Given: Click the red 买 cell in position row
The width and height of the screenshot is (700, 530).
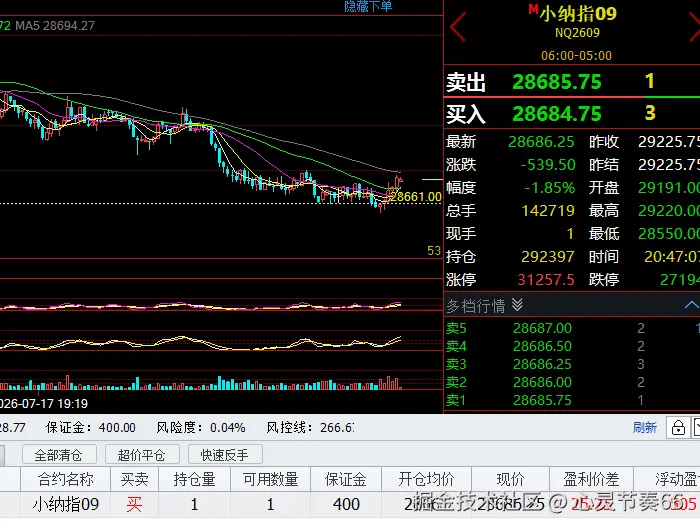Looking at the screenshot, I should tap(134, 504).
